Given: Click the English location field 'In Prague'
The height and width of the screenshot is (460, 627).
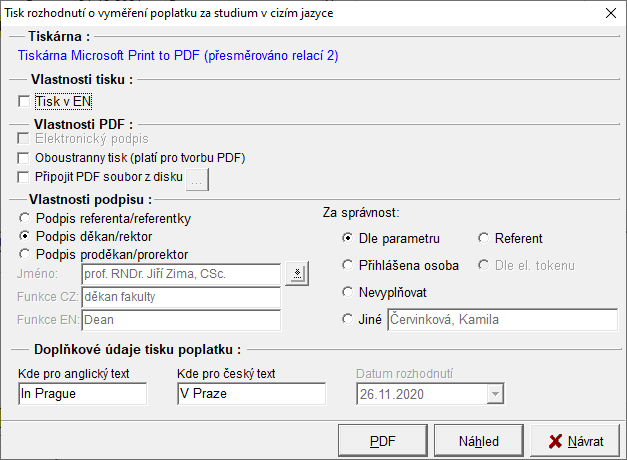Looking at the screenshot, I should 82,394.
